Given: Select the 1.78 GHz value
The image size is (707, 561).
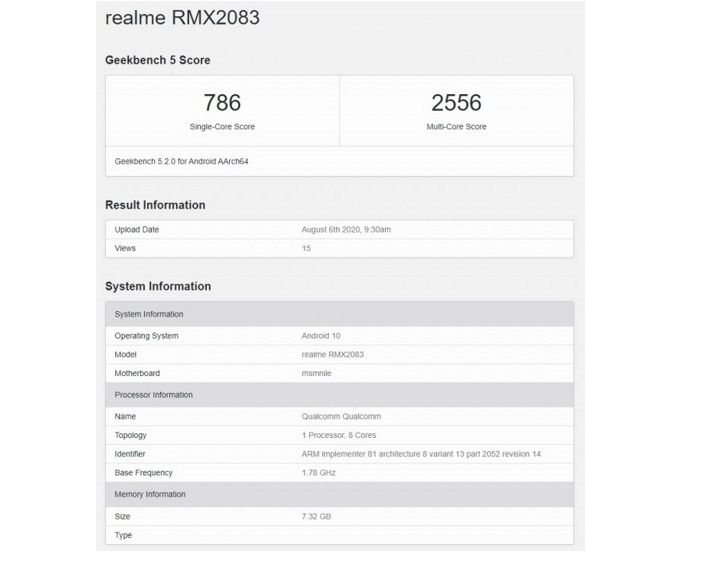Looking at the screenshot, I should click(319, 473).
